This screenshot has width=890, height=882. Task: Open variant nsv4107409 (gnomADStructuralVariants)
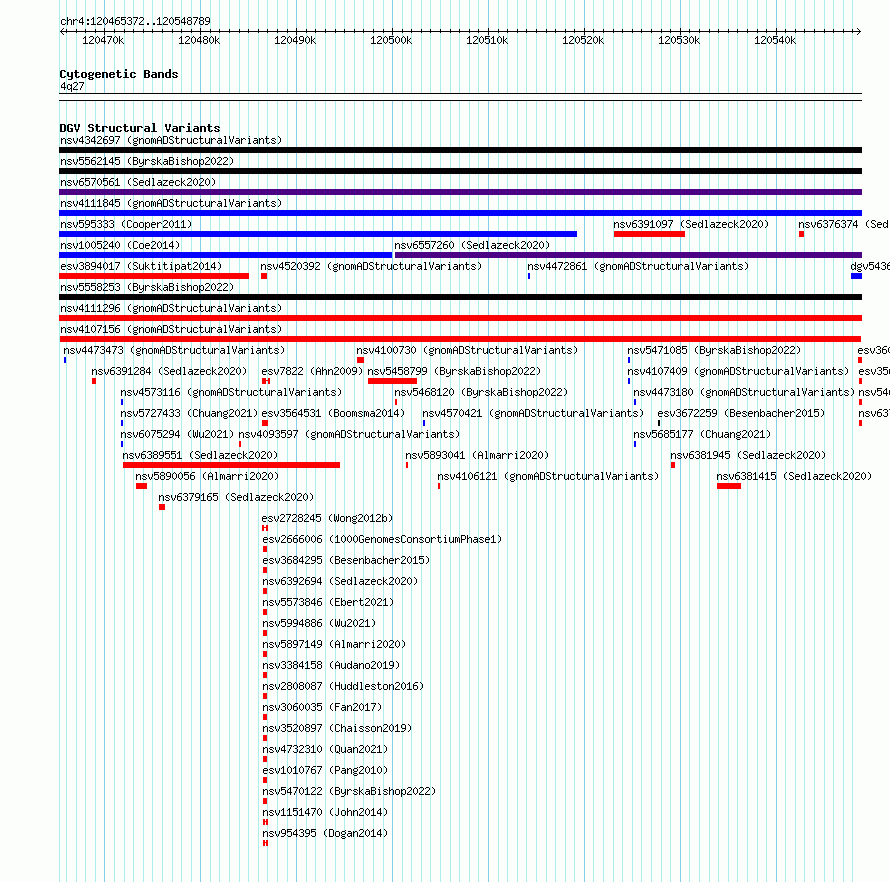(x=738, y=371)
